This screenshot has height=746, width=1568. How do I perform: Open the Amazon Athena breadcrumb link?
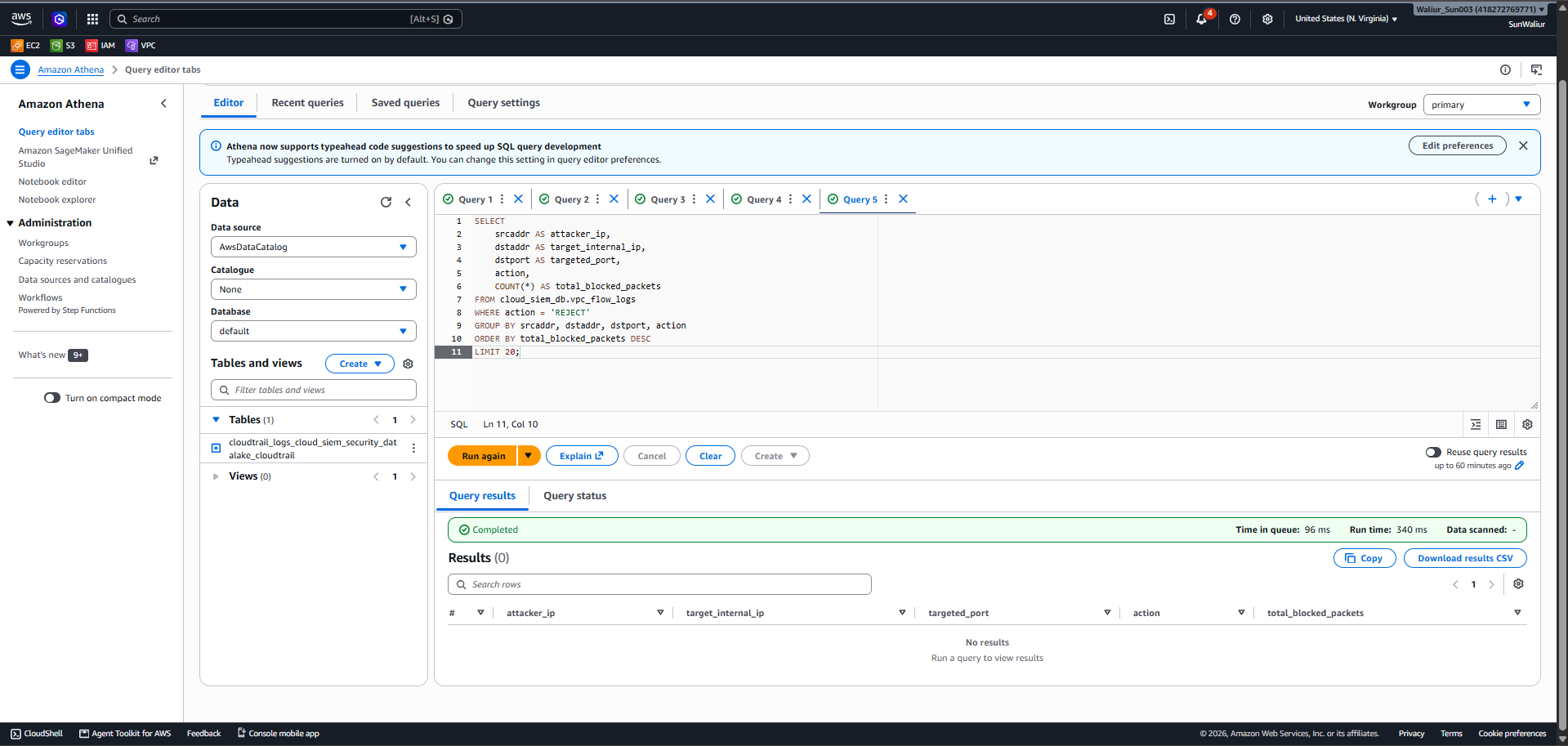click(70, 70)
